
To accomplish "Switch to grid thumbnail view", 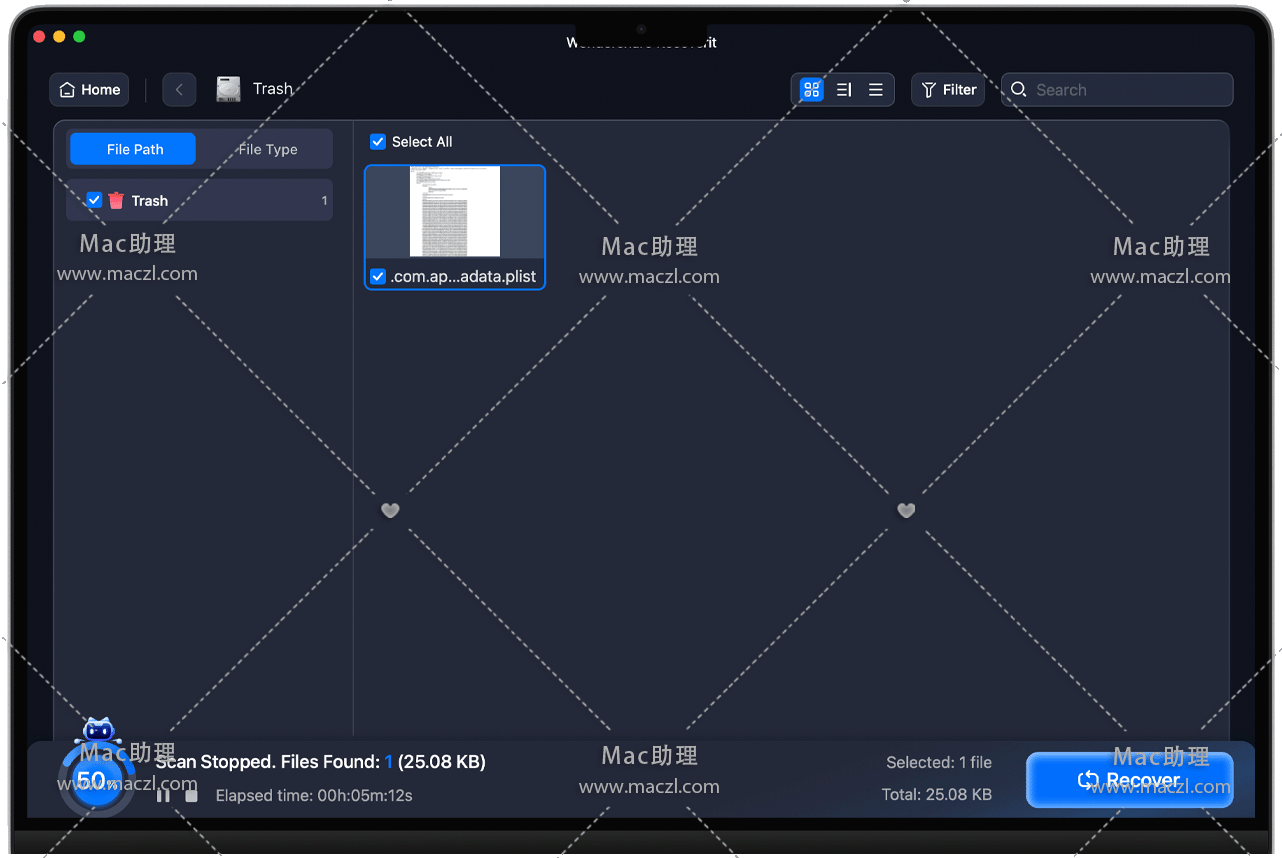I will [x=812, y=90].
